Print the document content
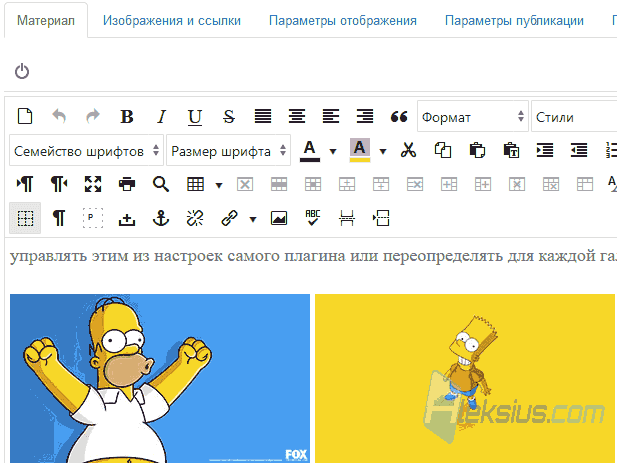 (127, 184)
